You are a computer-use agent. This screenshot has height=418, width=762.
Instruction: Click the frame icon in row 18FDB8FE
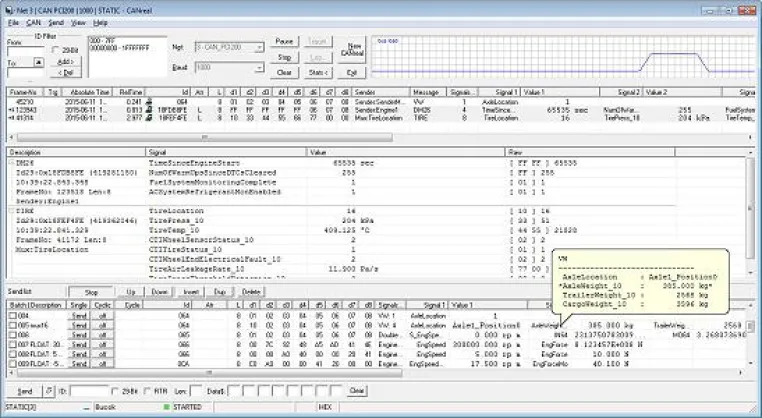(x=149, y=110)
